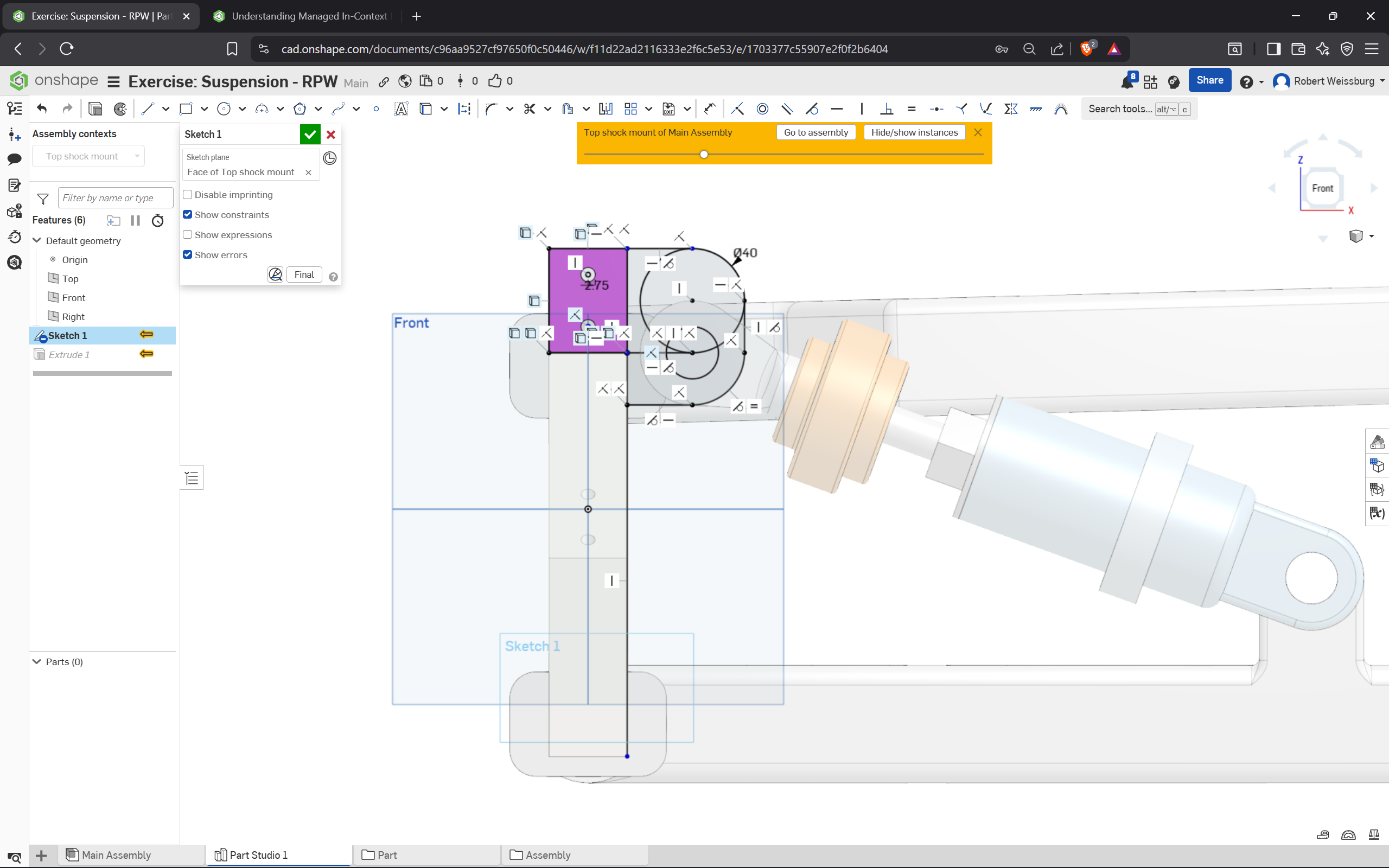Screen dimensions: 1389x868
Task: Select the Center point circle tool
Action: 224,108
